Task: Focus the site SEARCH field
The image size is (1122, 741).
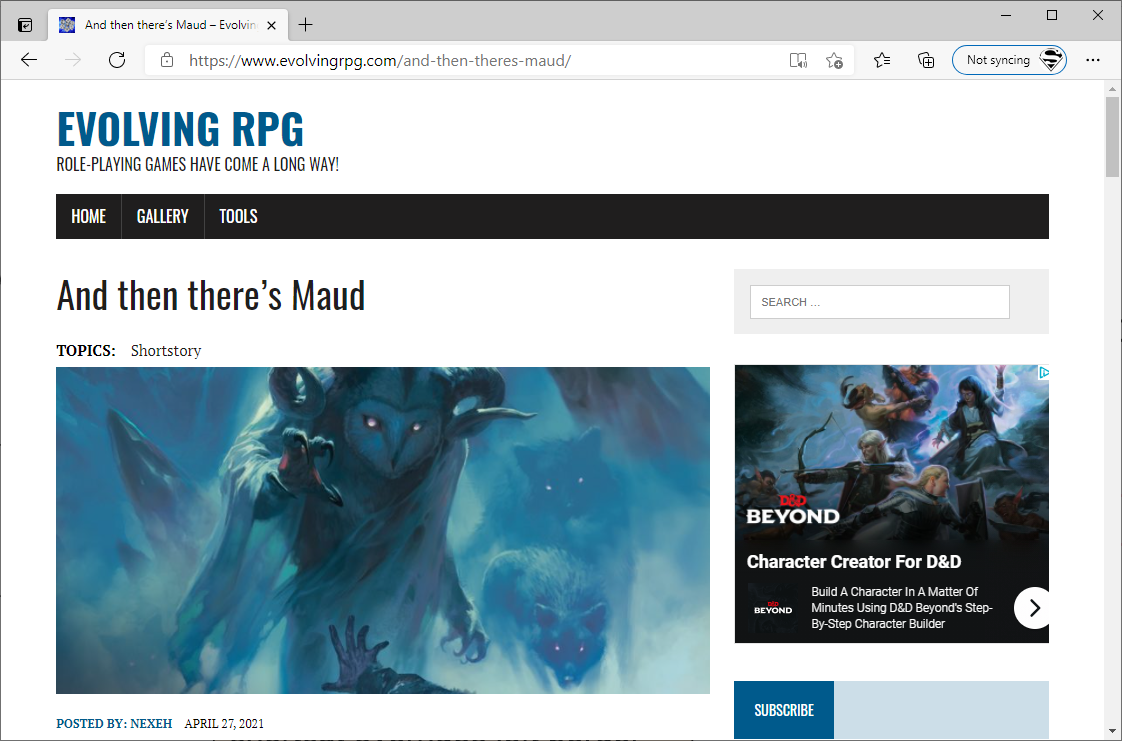Action: tap(879, 302)
